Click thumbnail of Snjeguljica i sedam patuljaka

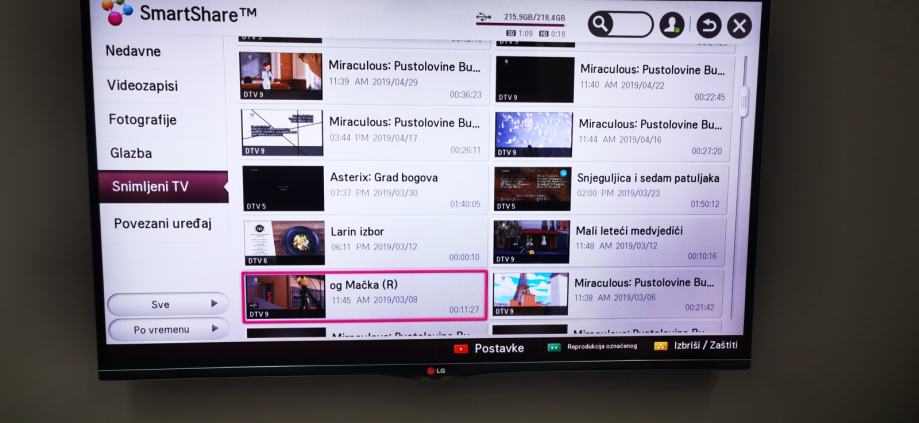pos(532,189)
